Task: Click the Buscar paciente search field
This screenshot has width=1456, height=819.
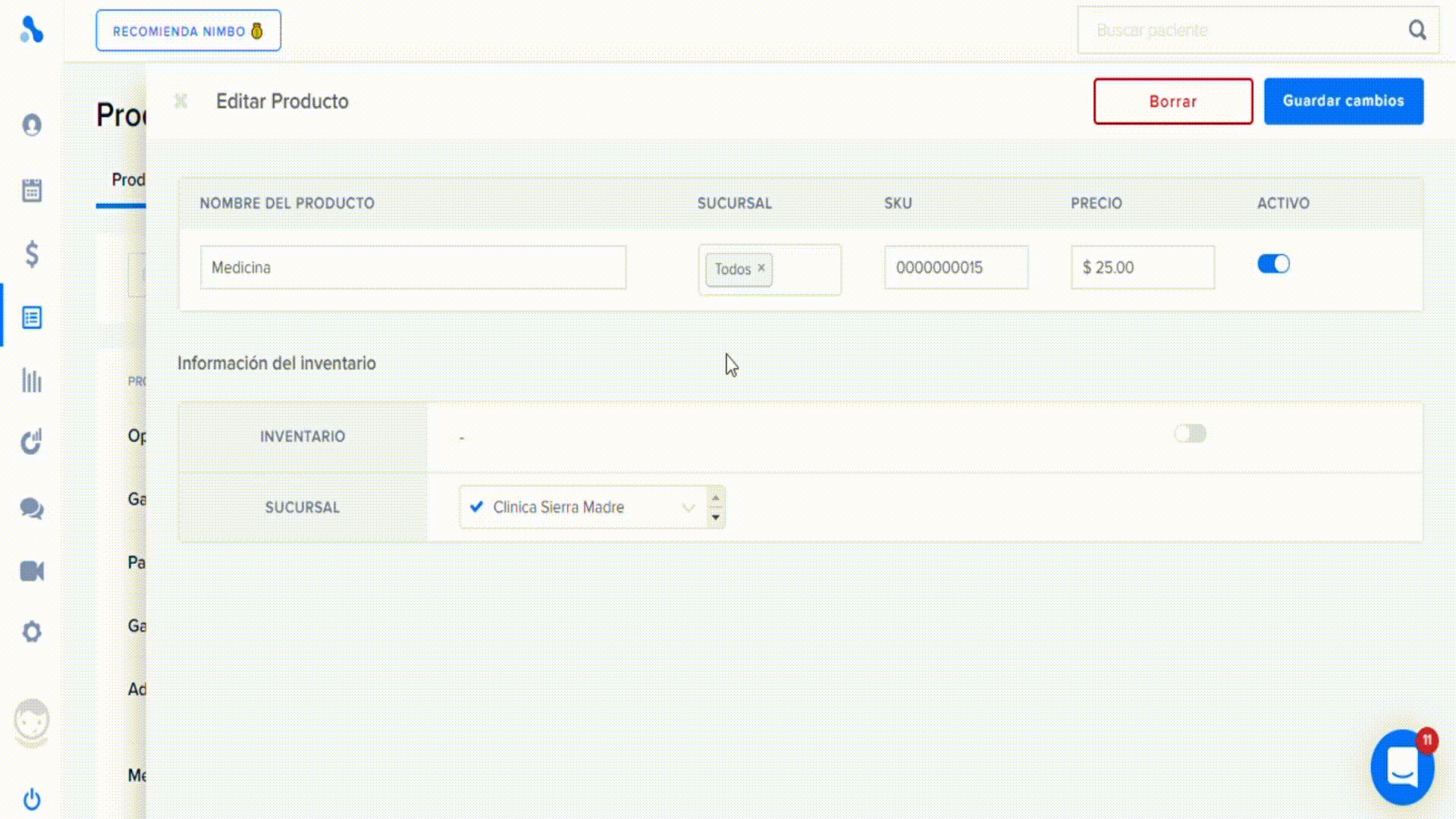Action: (1244, 30)
